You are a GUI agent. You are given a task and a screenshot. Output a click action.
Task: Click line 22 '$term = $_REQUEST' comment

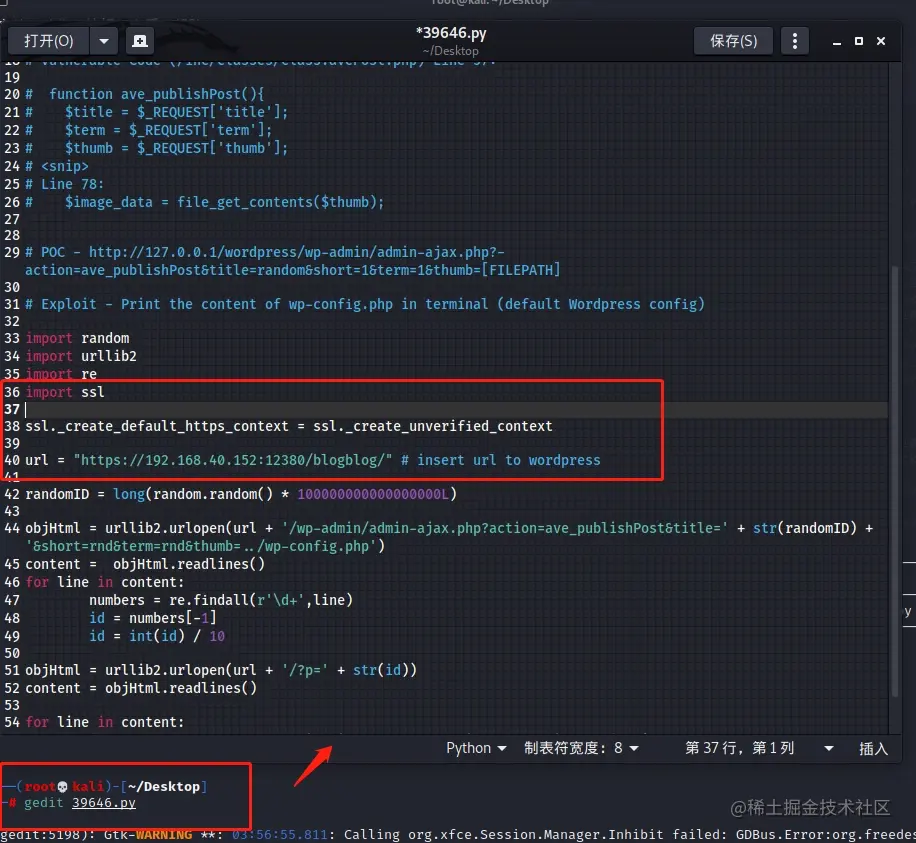click(148, 130)
